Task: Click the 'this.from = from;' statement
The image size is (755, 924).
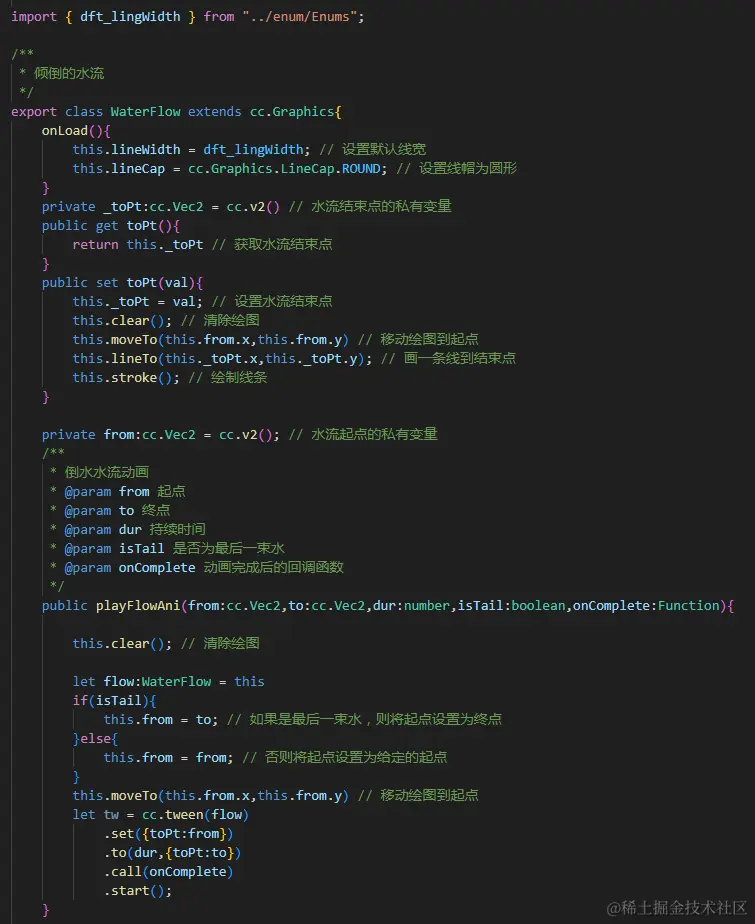Action: pyautogui.click(x=168, y=757)
